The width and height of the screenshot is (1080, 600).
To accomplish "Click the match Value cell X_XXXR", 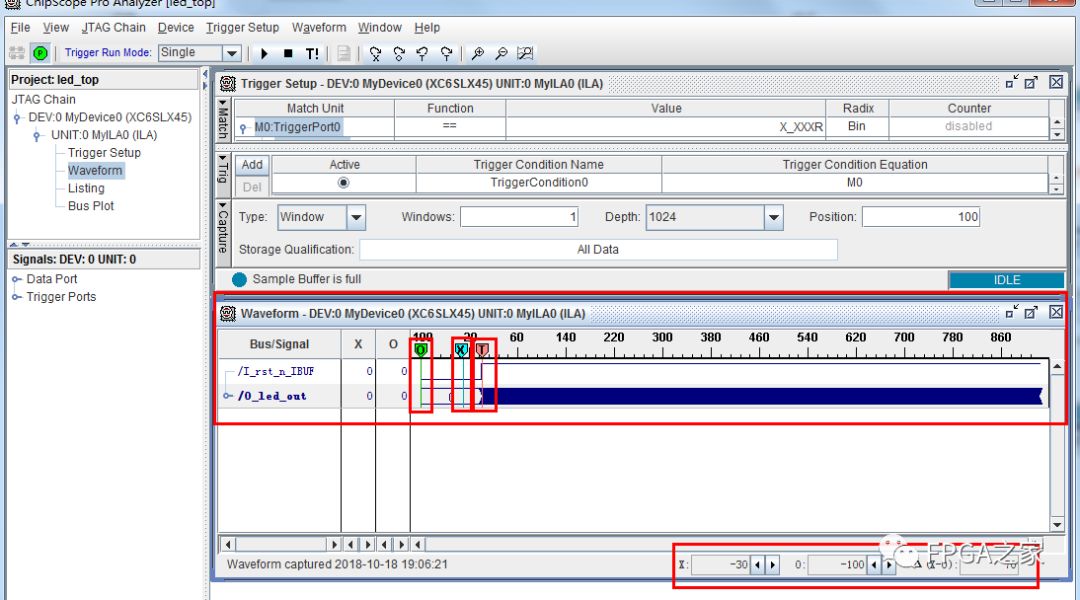I will pyautogui.click(x=665, y=127).
